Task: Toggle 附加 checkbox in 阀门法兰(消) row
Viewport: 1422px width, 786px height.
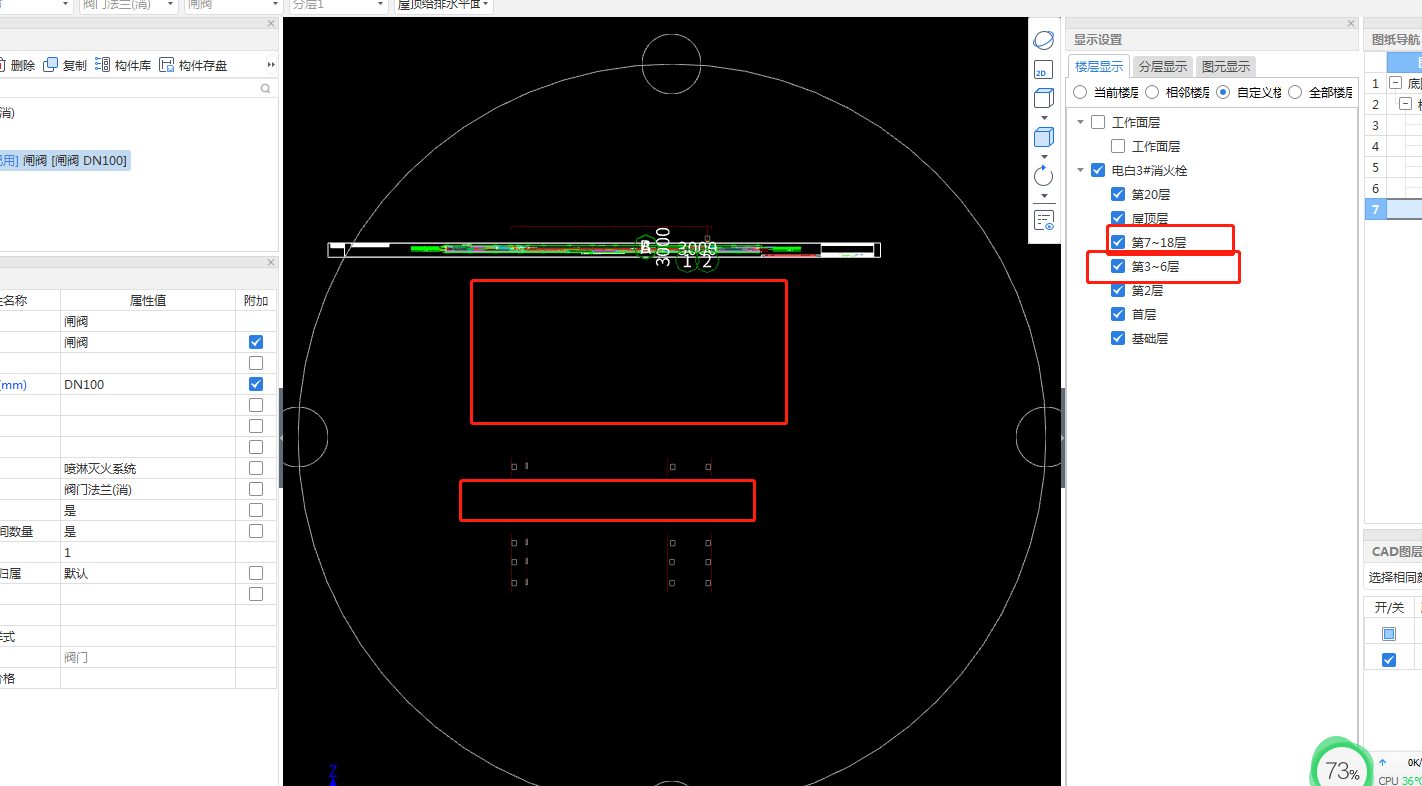Action: 256,489
